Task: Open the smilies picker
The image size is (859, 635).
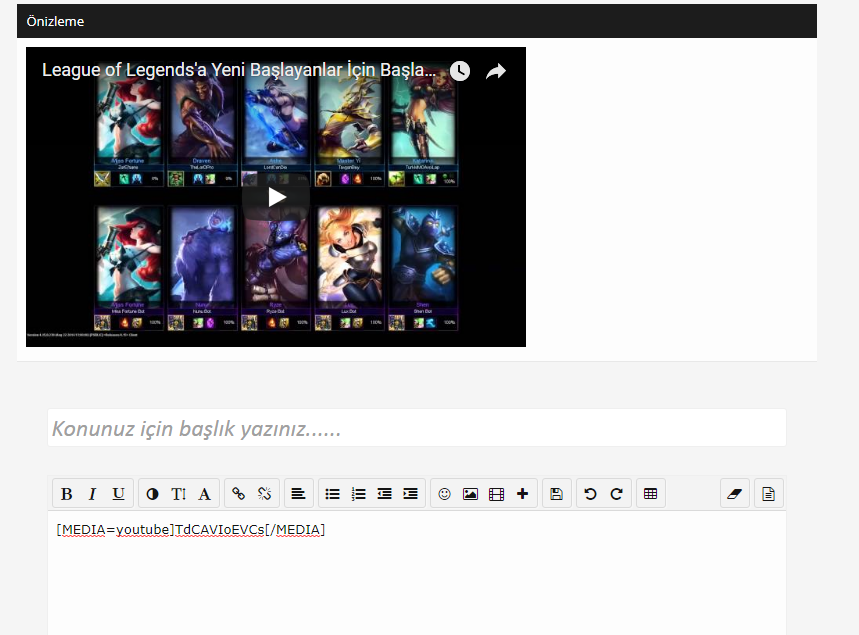Action: pos(444,494)
